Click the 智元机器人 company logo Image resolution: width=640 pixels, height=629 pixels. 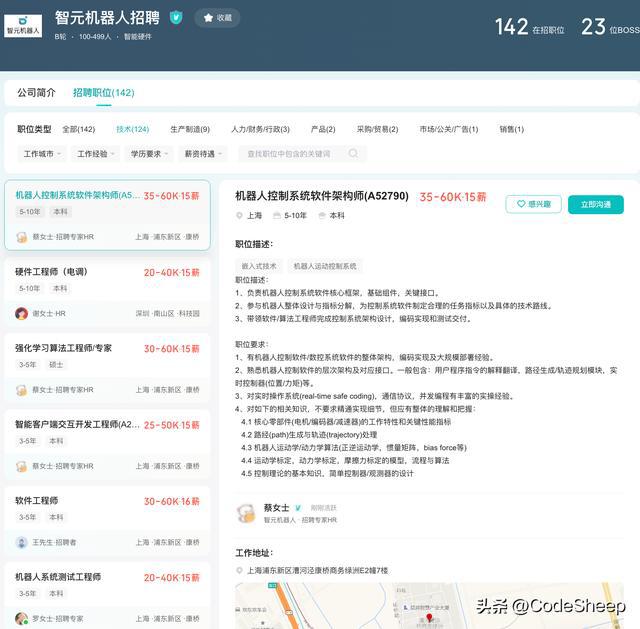click(23, 26)
